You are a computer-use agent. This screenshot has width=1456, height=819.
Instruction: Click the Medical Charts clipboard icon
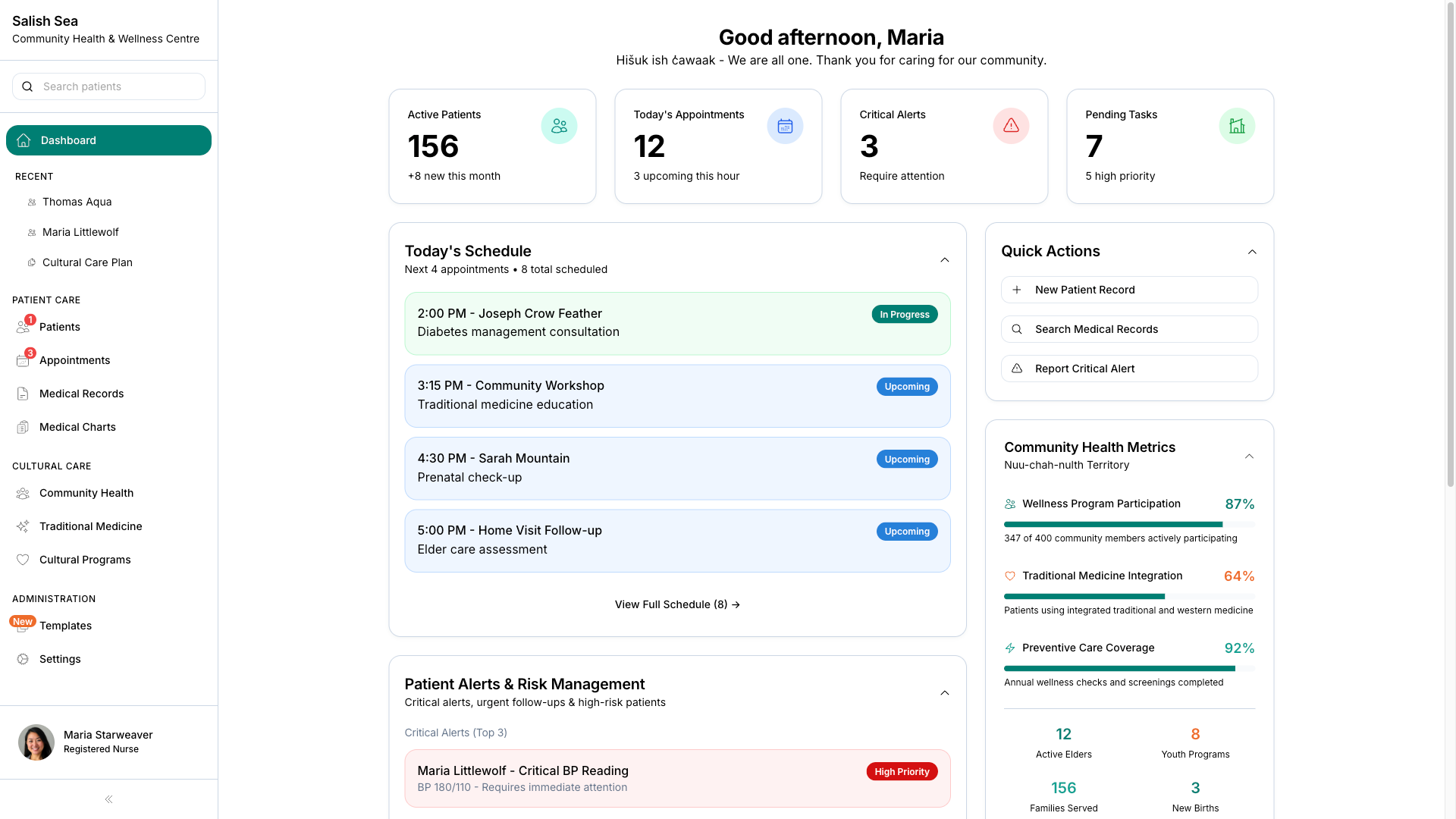[23, 427]
